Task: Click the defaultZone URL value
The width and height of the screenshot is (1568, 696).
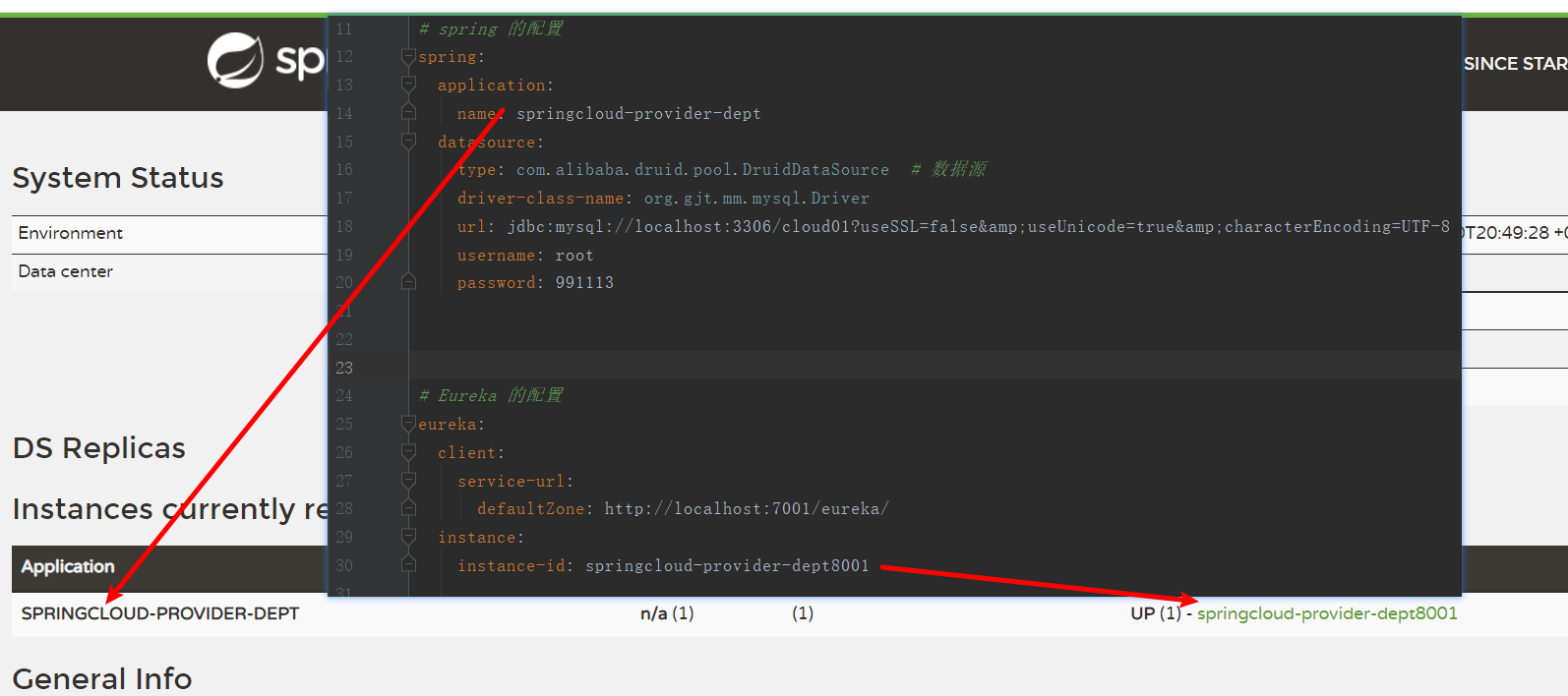Action: (x=747, y=509)
